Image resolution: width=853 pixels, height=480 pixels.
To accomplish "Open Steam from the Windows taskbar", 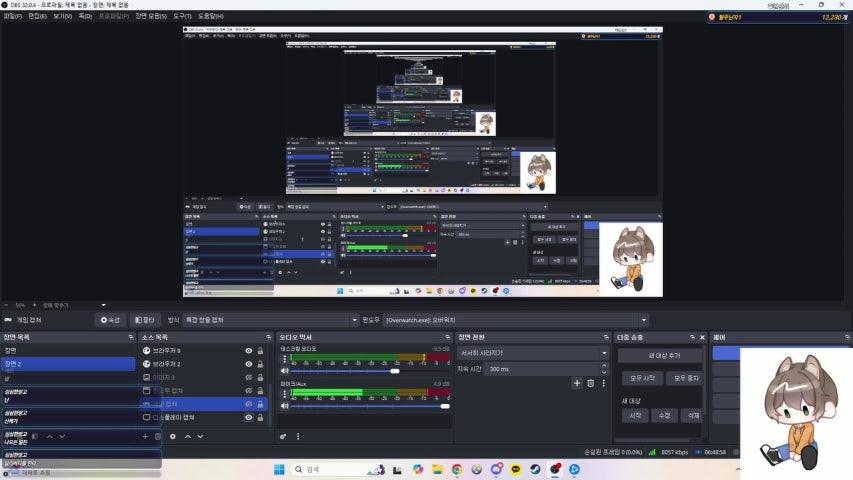I will tap(535, 469).
